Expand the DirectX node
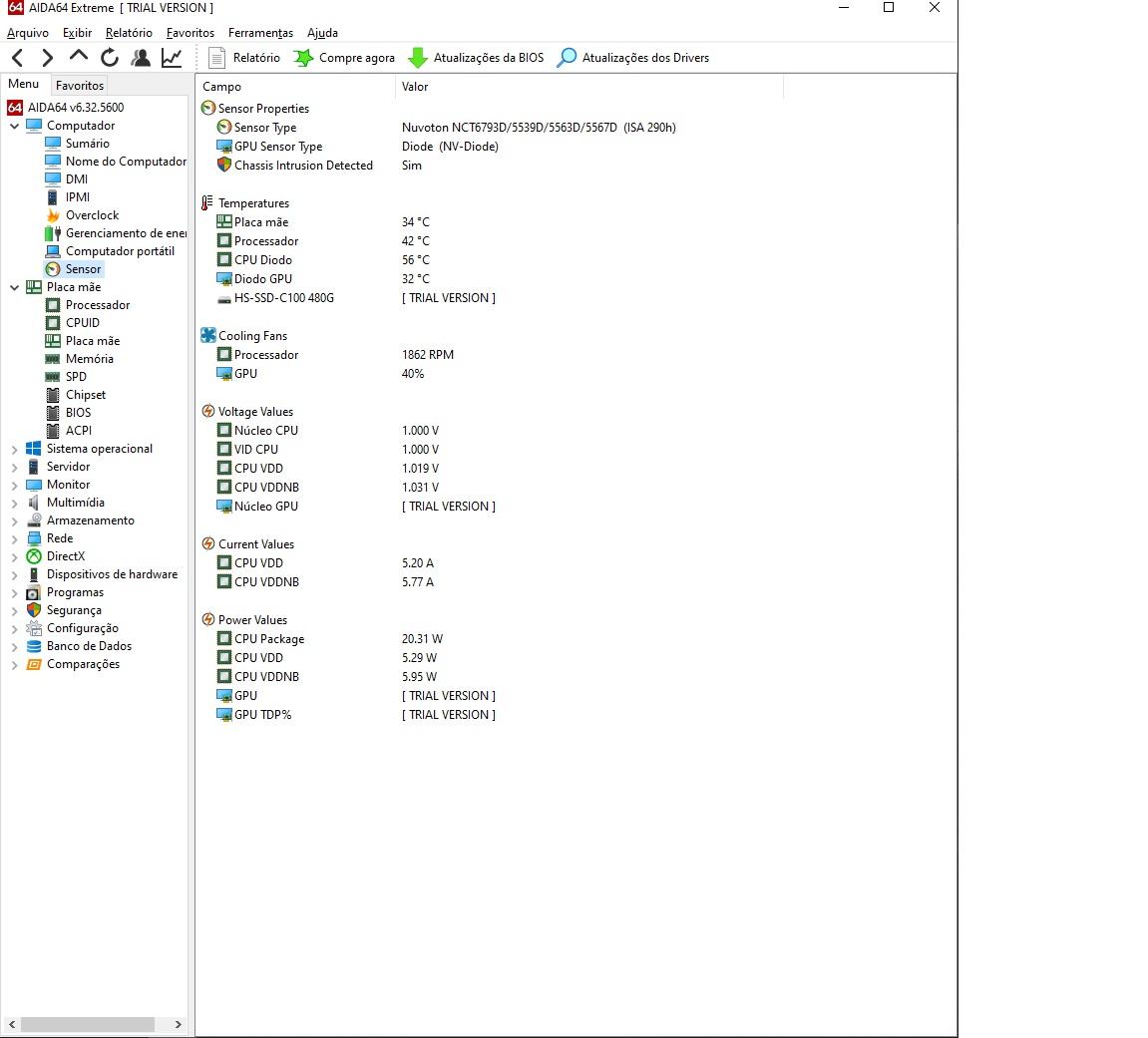Viewport: 1148px width, 1038px height. click(14, 557)
